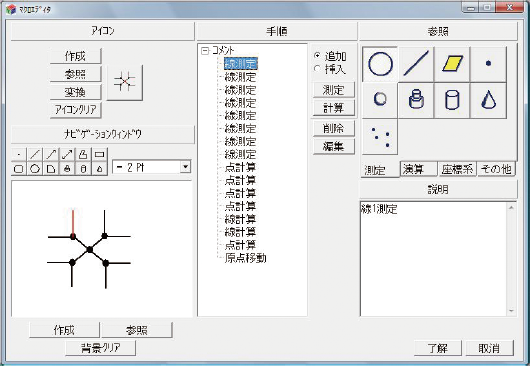
Task: Click the 了解 button
Action: pyautogui.click(x=437, y=348)
